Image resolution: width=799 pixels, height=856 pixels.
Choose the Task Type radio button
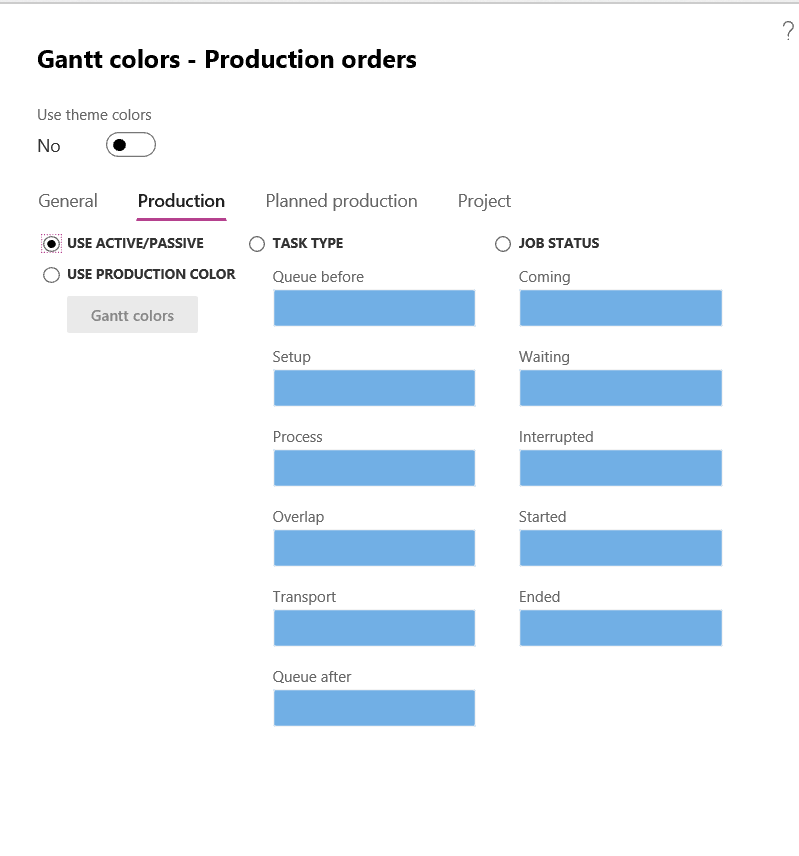tap(257, 244)
